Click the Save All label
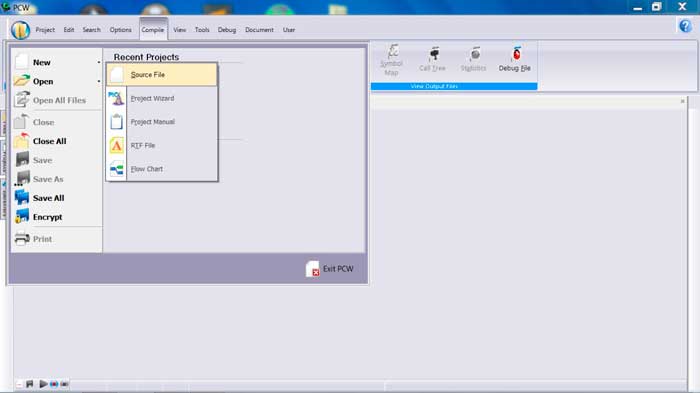 [48, 198]
